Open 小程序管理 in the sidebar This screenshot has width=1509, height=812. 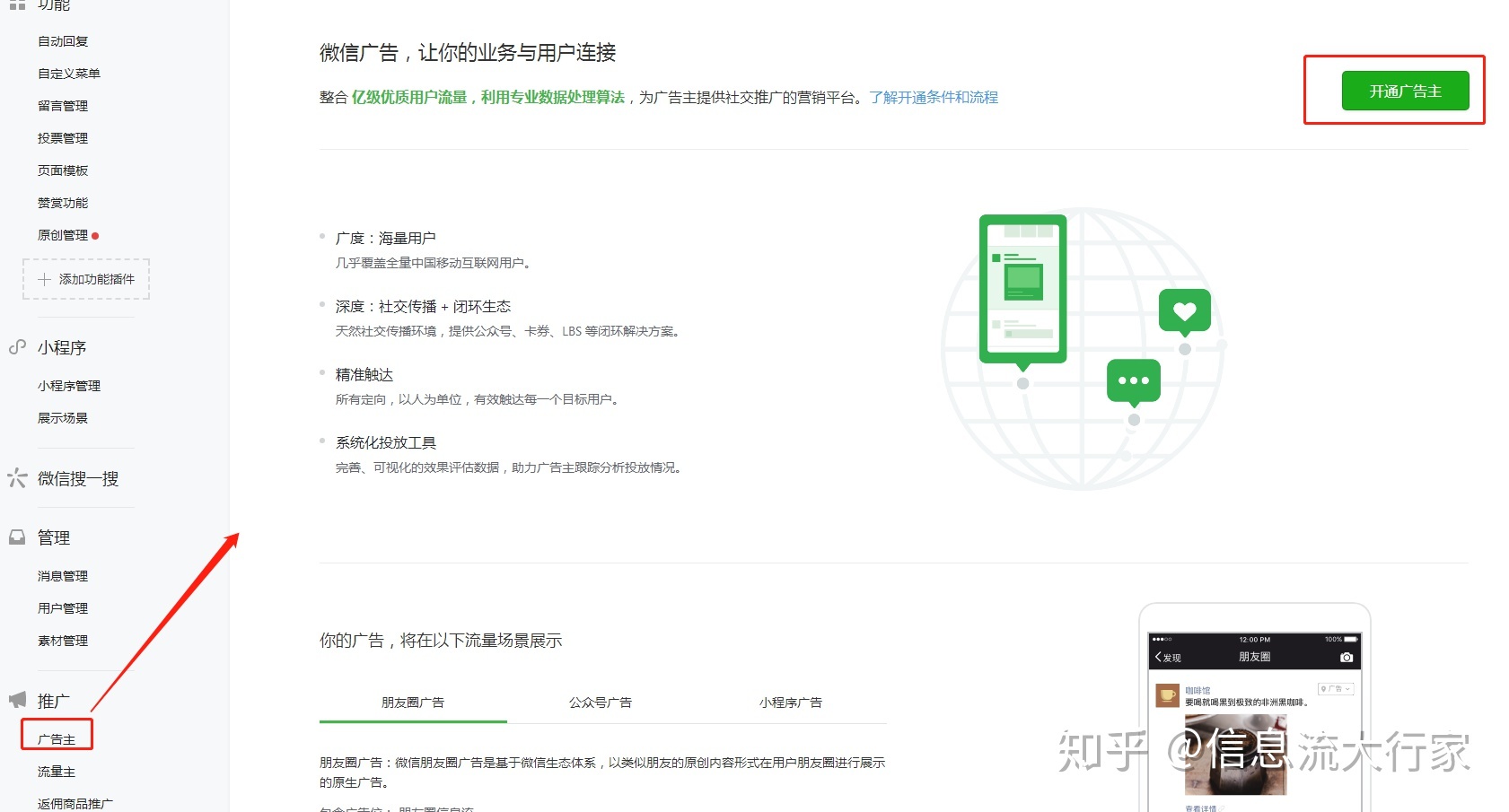69,386
